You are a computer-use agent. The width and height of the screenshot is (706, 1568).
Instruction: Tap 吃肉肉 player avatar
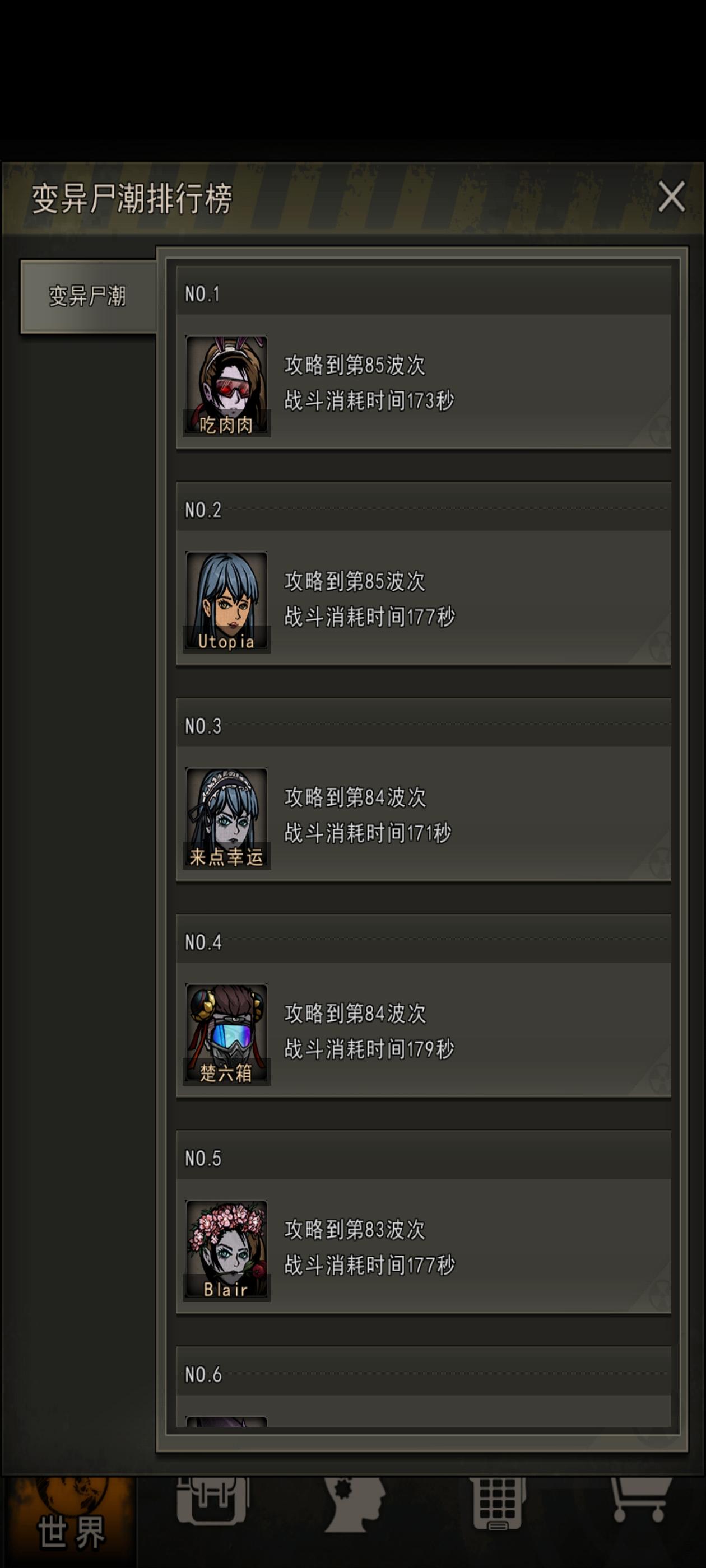(226, 386)
